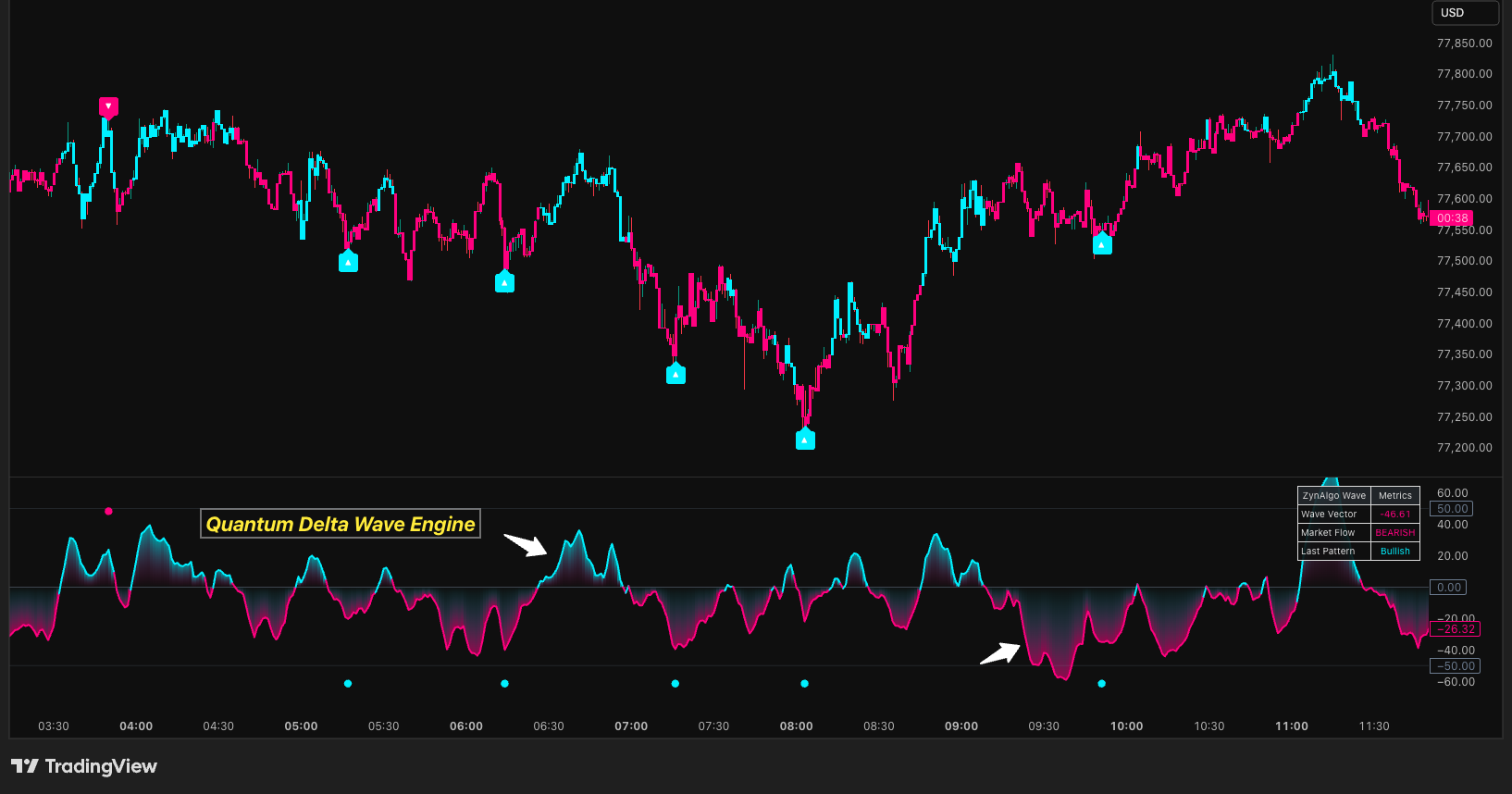The width and height of the screenshot is (1512, 794).
Task: Click the white arrow pointing at wave peak
Action: [527, 544]
